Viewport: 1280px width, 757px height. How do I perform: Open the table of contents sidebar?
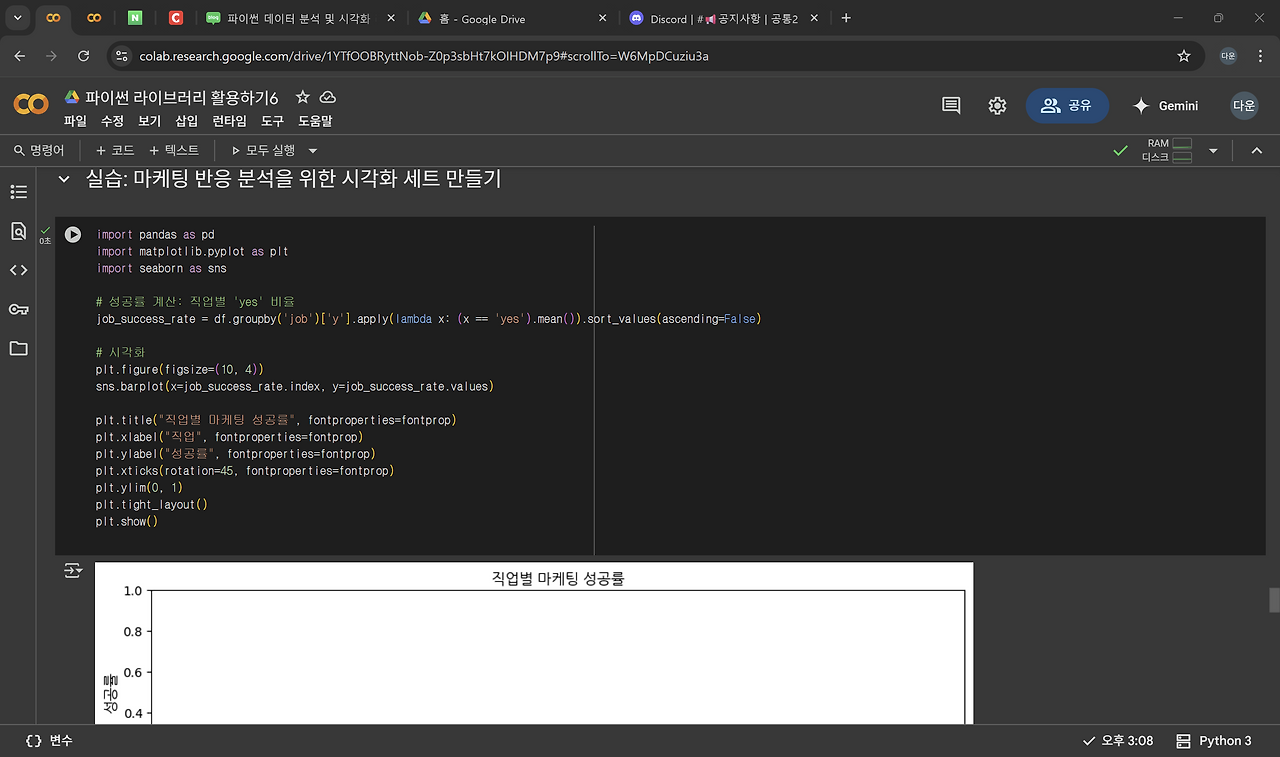[18, 192]
